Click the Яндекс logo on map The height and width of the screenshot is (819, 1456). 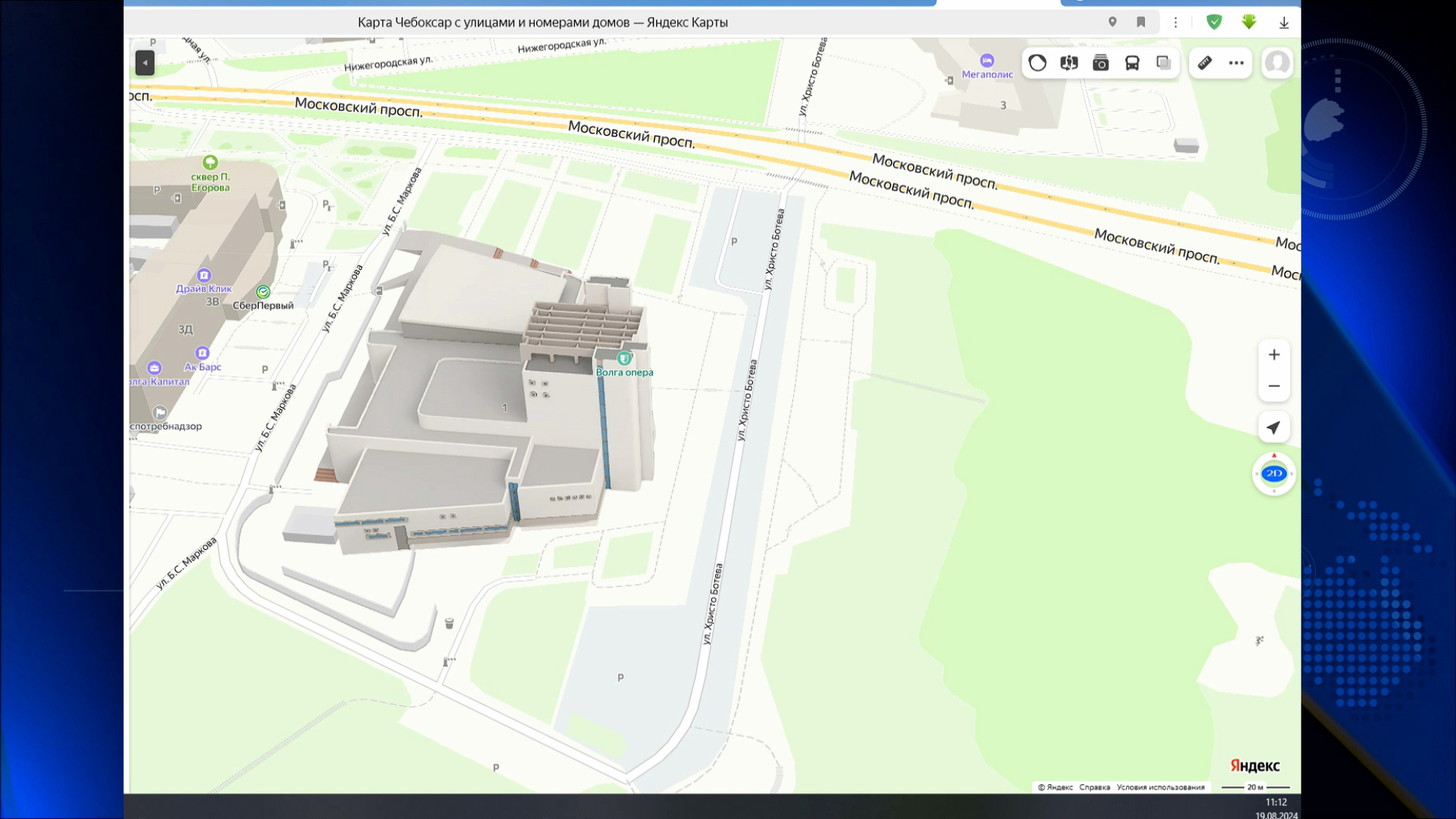[1254, 765]
